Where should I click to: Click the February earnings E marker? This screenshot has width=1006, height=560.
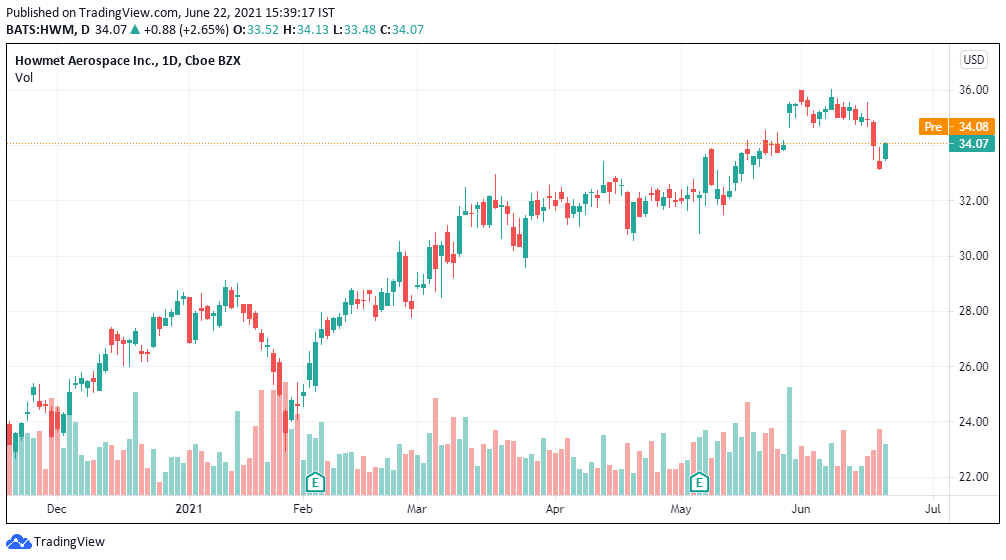click(315, 482)
